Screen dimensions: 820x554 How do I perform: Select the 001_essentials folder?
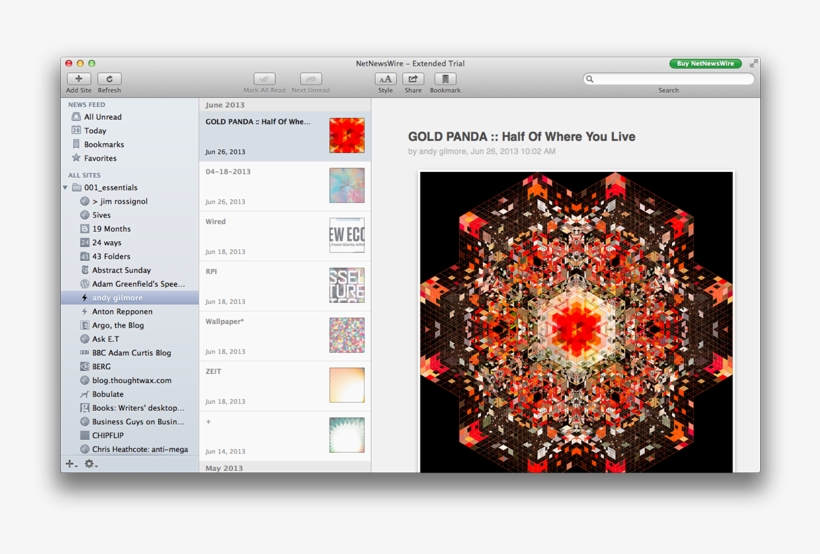point(130,187)
